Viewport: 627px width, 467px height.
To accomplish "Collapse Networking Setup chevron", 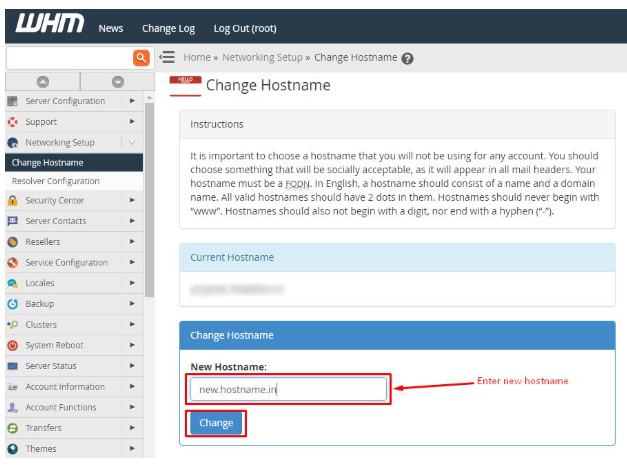I will (132, 142).
